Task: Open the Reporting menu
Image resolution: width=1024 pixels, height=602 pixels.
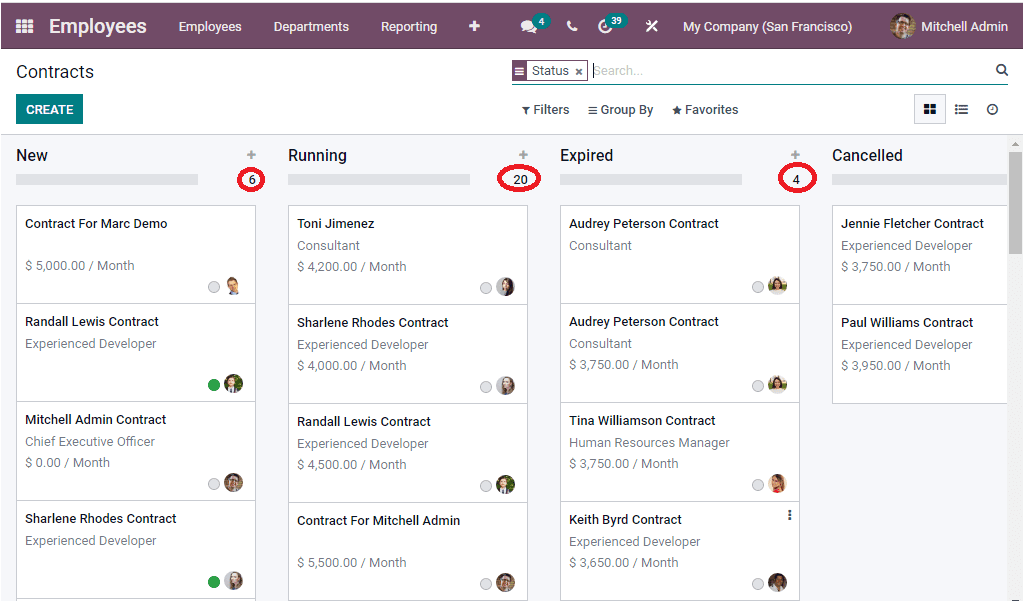Action: pyautogui.click(x=409, y=26)
